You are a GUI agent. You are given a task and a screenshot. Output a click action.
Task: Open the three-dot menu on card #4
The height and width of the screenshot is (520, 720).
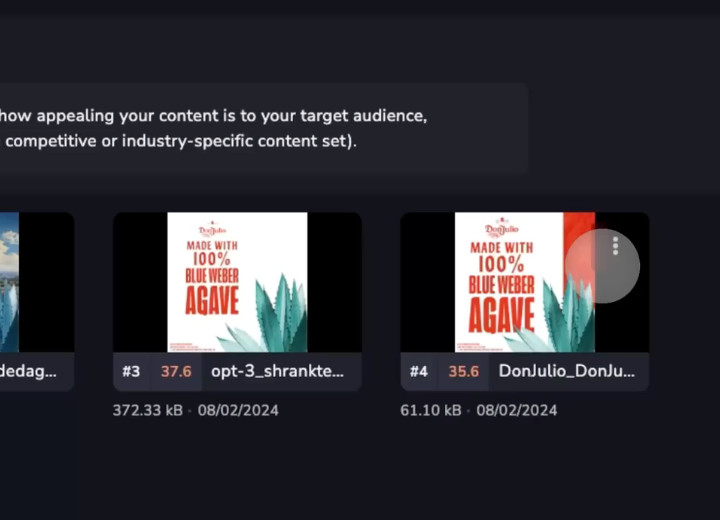click(x=615, y=246)
